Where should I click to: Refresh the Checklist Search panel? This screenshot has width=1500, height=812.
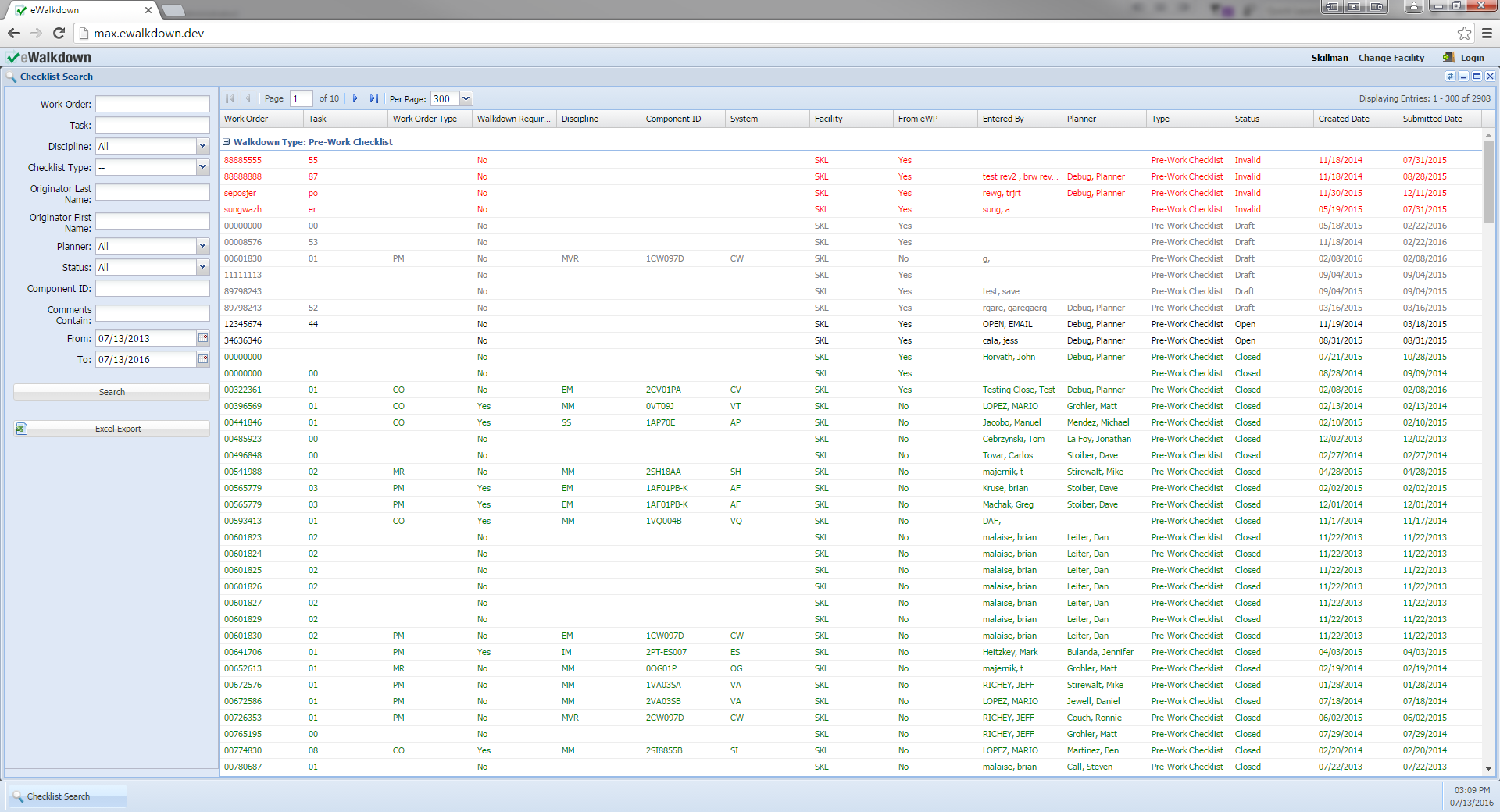[x=1450, y=77]
